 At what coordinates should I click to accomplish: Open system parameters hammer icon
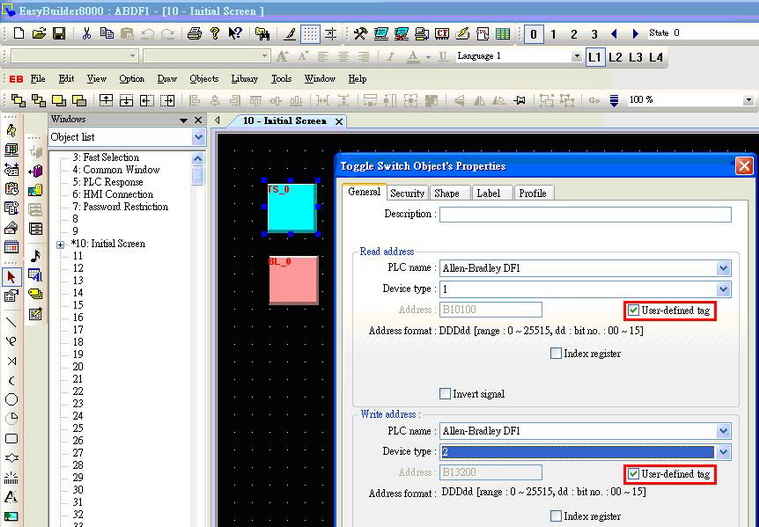pos(360,33)
